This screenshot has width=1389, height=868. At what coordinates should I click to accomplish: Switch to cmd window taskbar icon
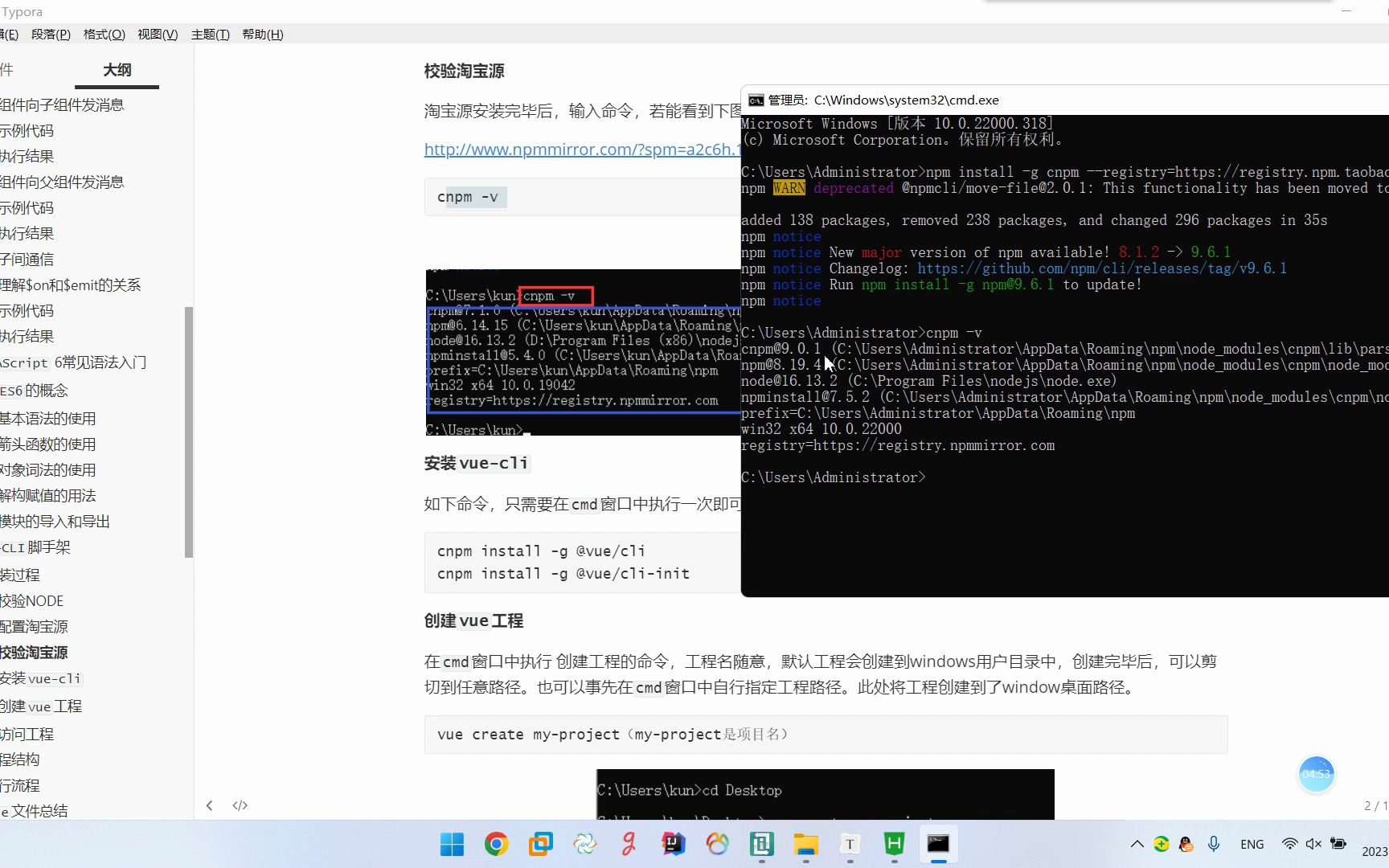(x=938, y=844)
